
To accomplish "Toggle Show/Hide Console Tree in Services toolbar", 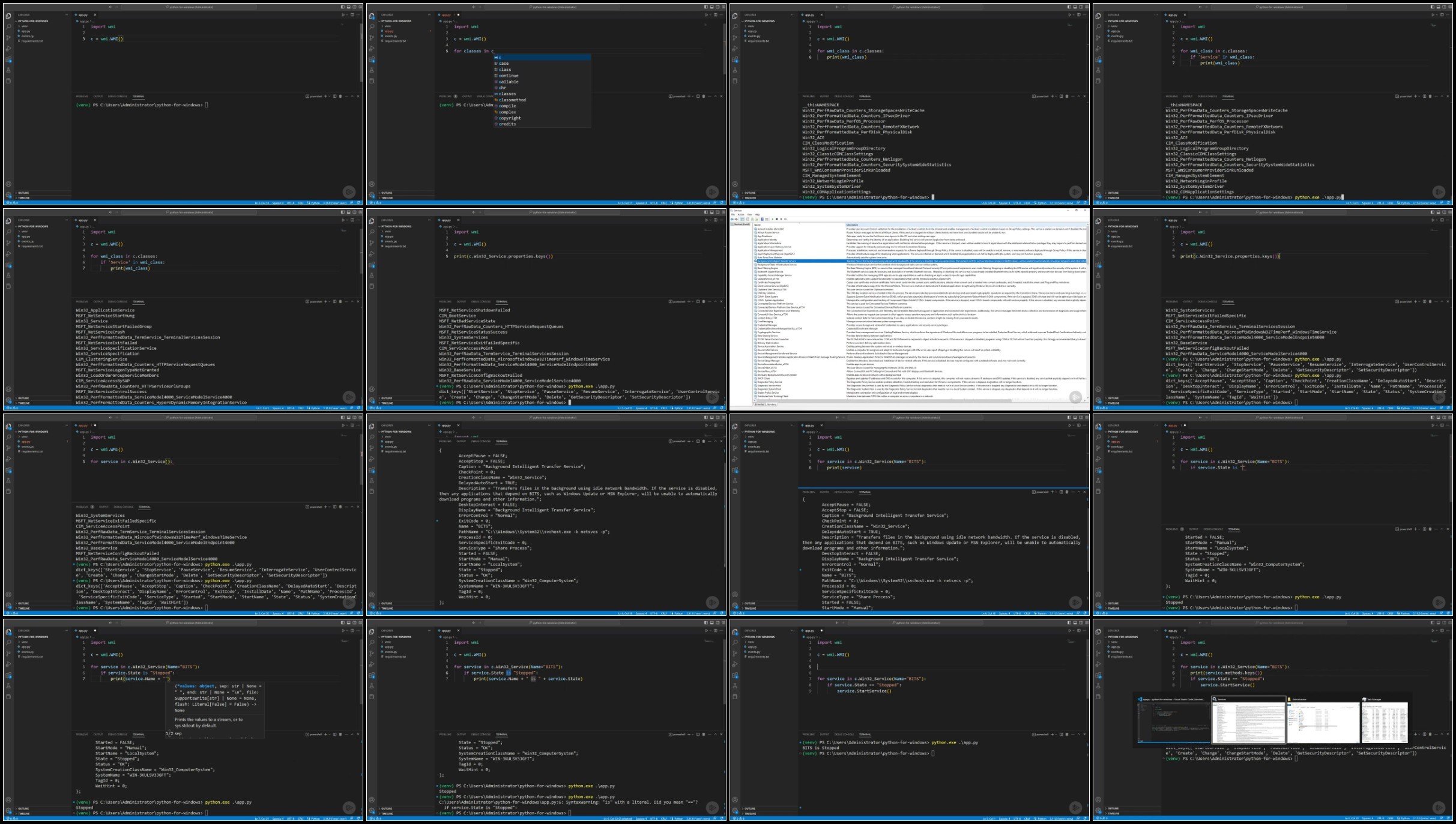I will click(743, 219).
